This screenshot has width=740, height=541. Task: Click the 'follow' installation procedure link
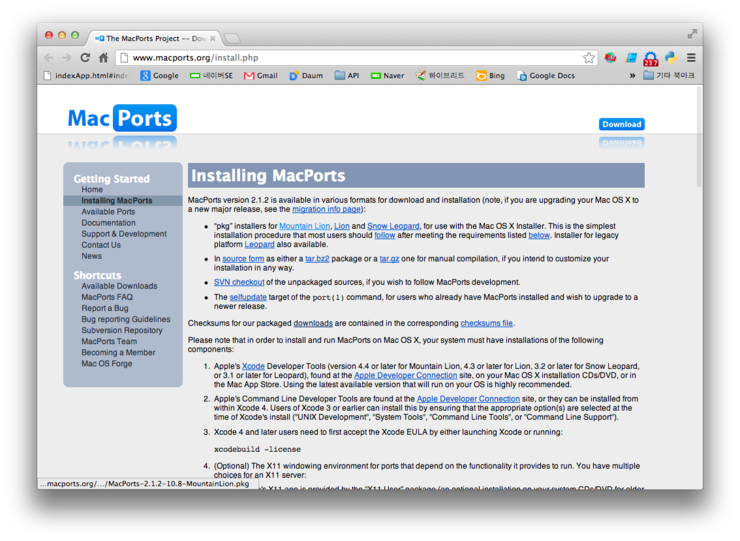[385, 235]
